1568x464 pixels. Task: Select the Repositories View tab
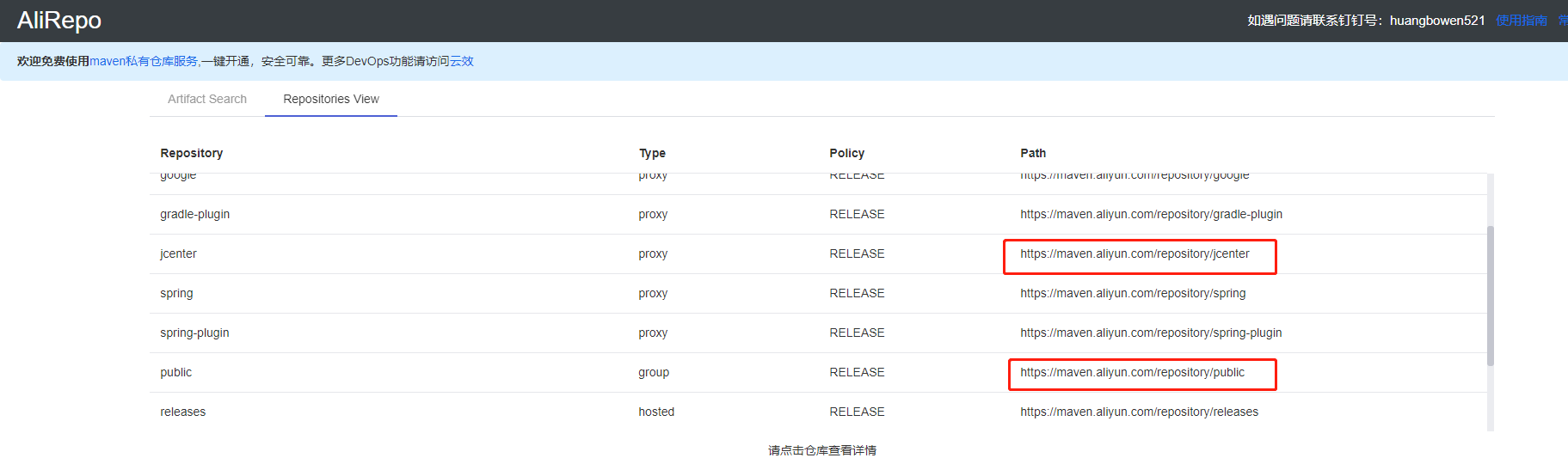click(x=331, y=99)
